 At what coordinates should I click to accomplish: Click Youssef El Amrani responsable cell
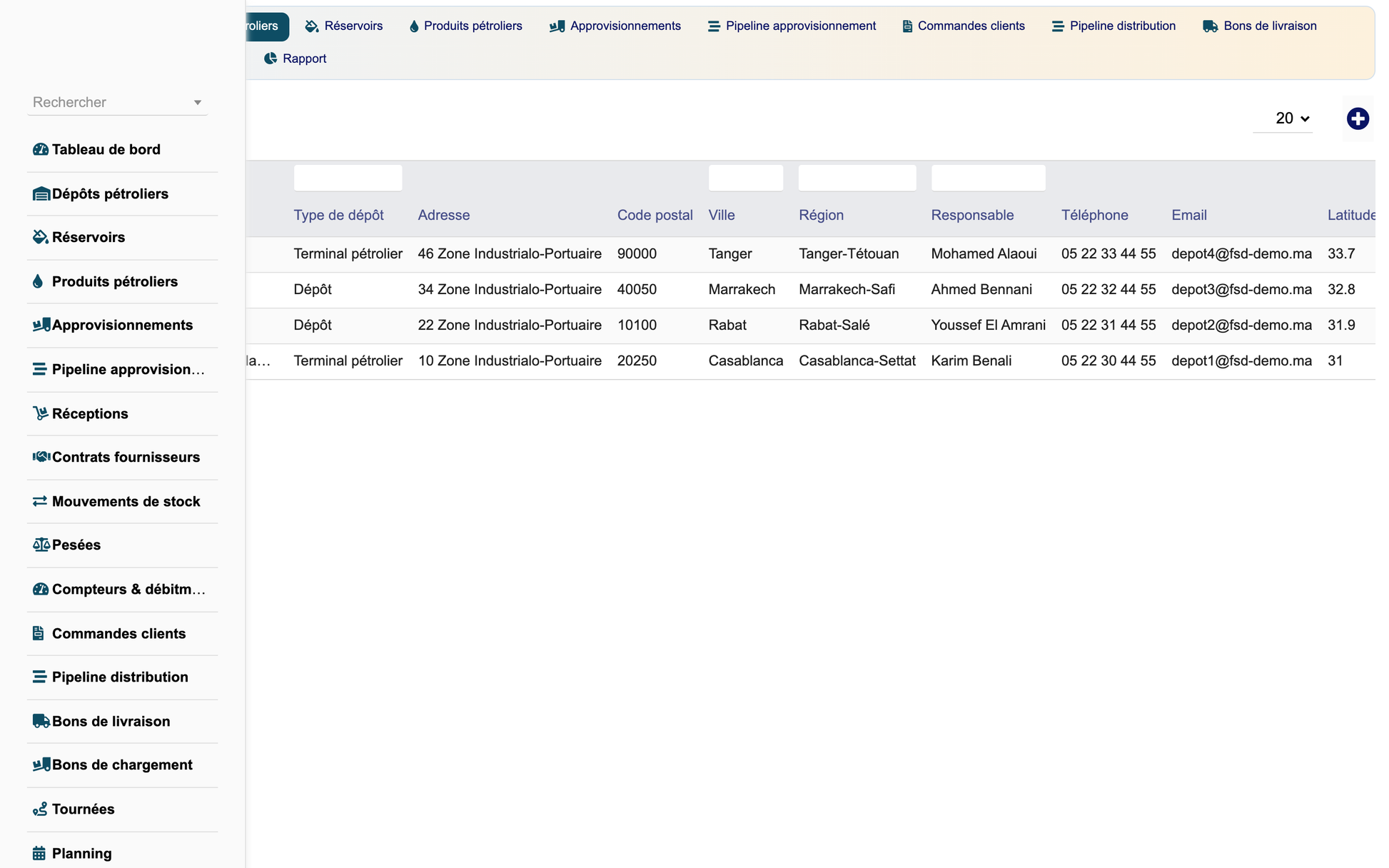tap(988, 325)
